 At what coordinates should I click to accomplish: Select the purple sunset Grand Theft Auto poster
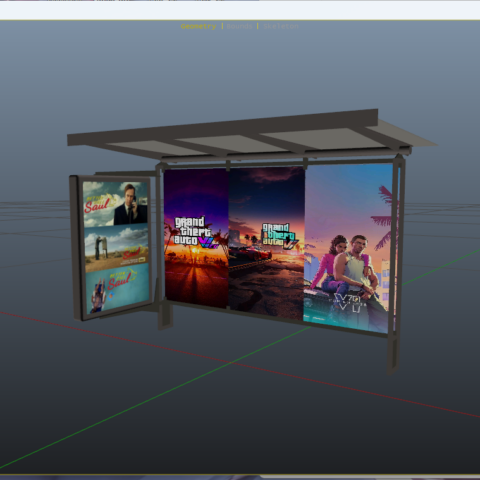click(x=196, y=238)
